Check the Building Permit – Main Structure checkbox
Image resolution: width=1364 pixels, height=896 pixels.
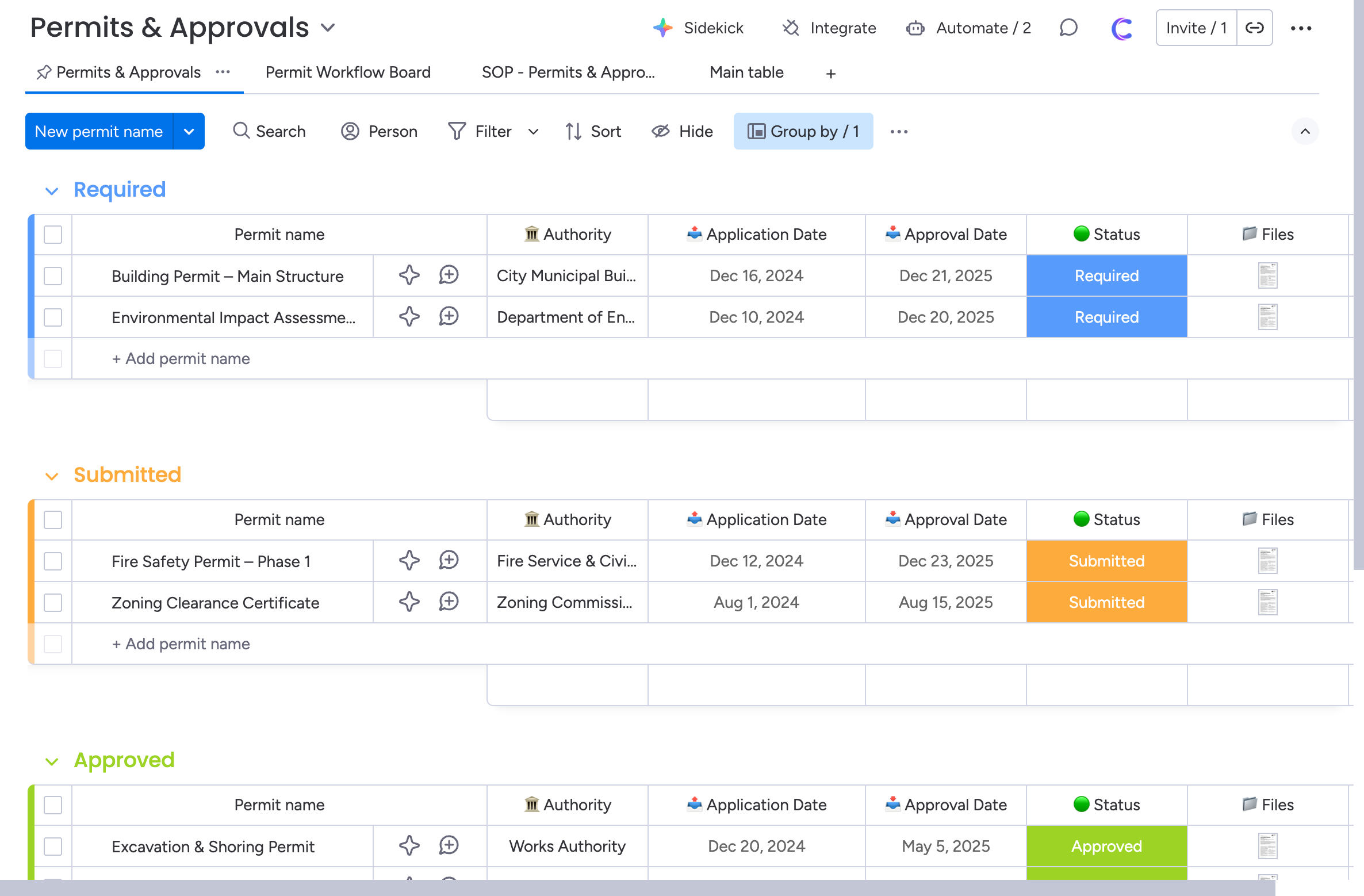click(x=53, y=275)
